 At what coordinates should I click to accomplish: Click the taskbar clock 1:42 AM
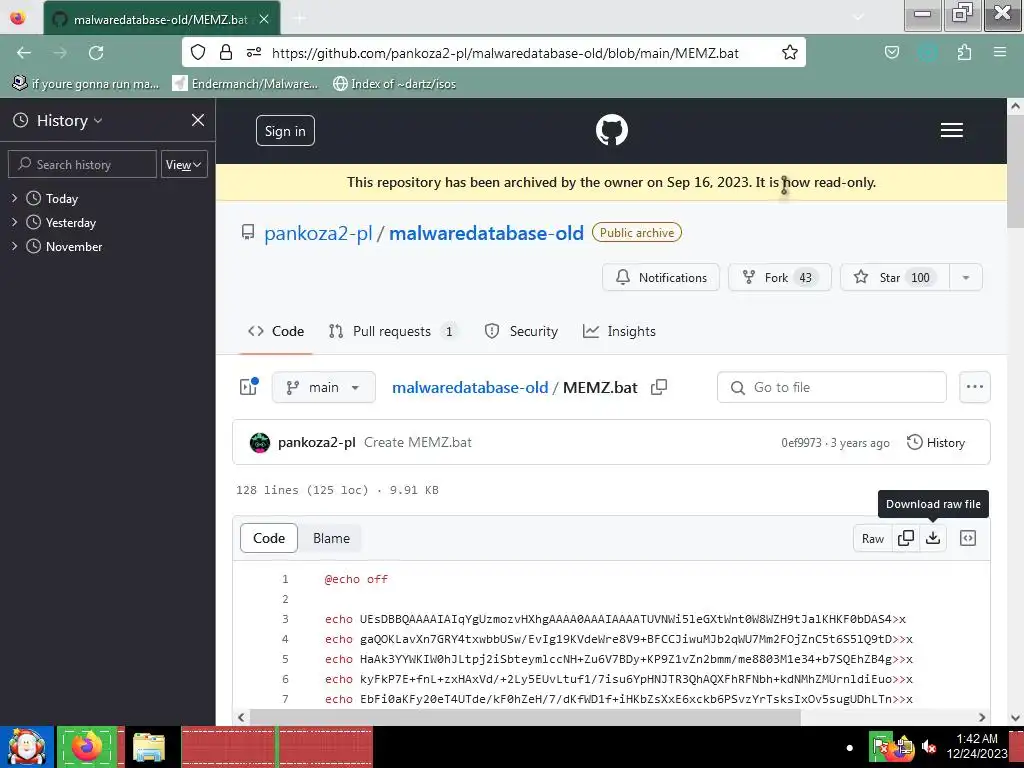977,746
